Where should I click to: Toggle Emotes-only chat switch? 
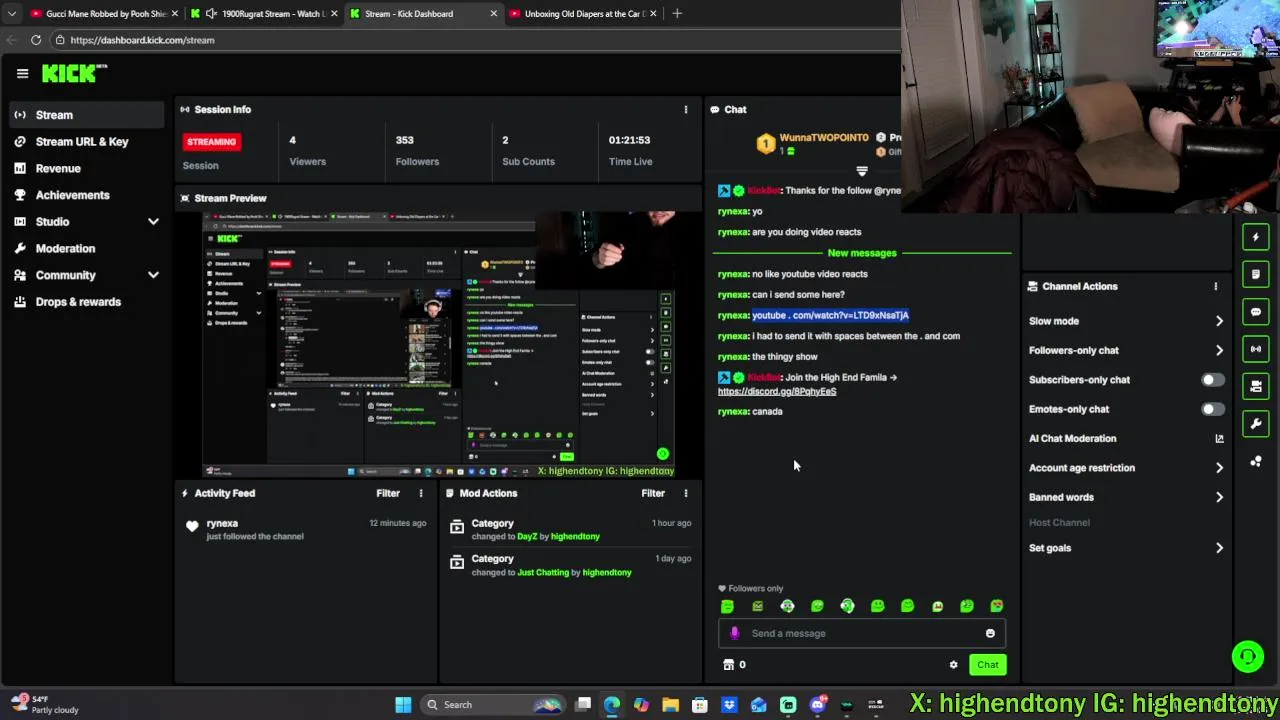click(1212, 409)
